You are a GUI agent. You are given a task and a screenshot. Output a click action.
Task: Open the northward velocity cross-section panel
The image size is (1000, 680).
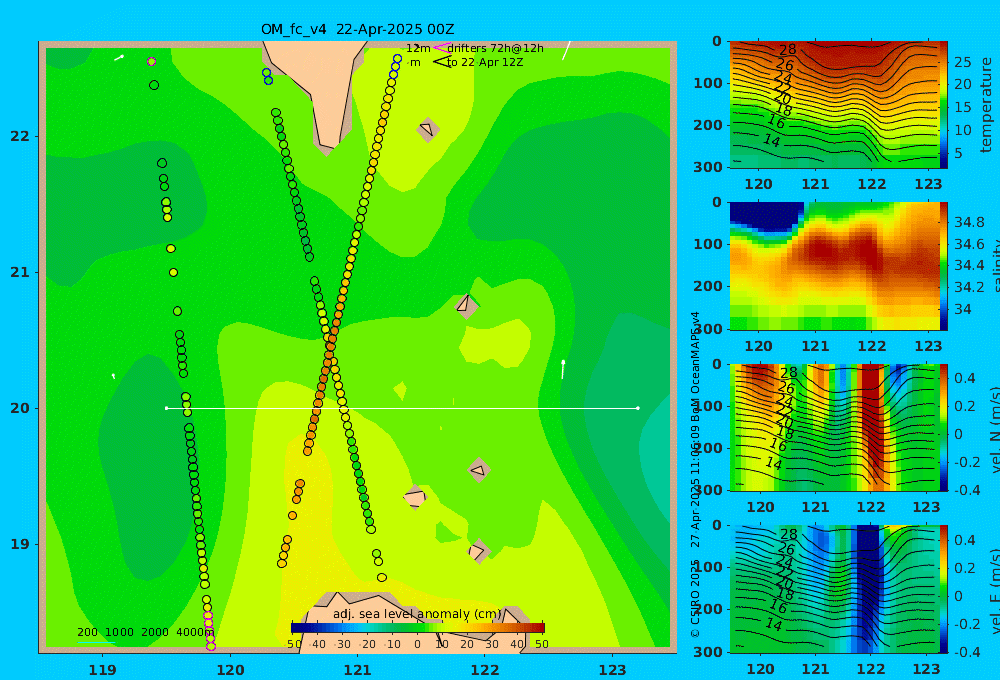[x=834, y=427]
